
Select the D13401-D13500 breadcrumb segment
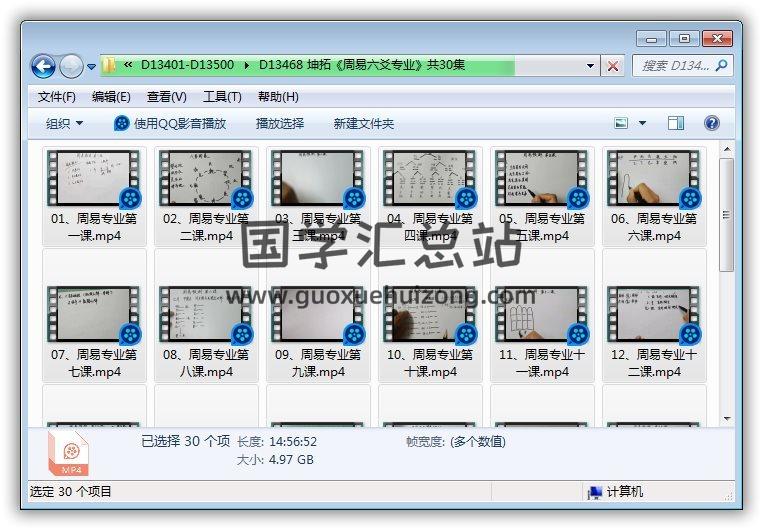pyautogui.click(x=187, y=65)
